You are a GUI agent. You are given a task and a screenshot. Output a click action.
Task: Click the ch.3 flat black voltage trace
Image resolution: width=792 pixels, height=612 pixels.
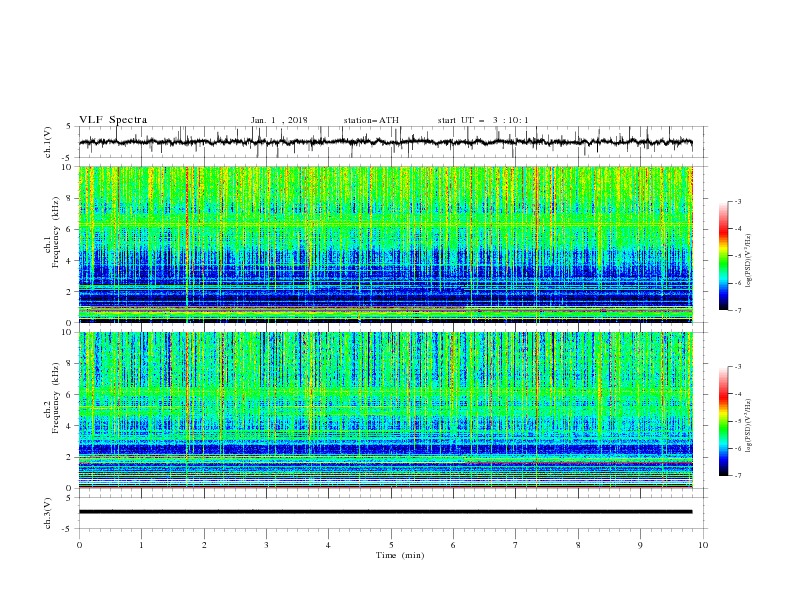[x=385, y=512]
